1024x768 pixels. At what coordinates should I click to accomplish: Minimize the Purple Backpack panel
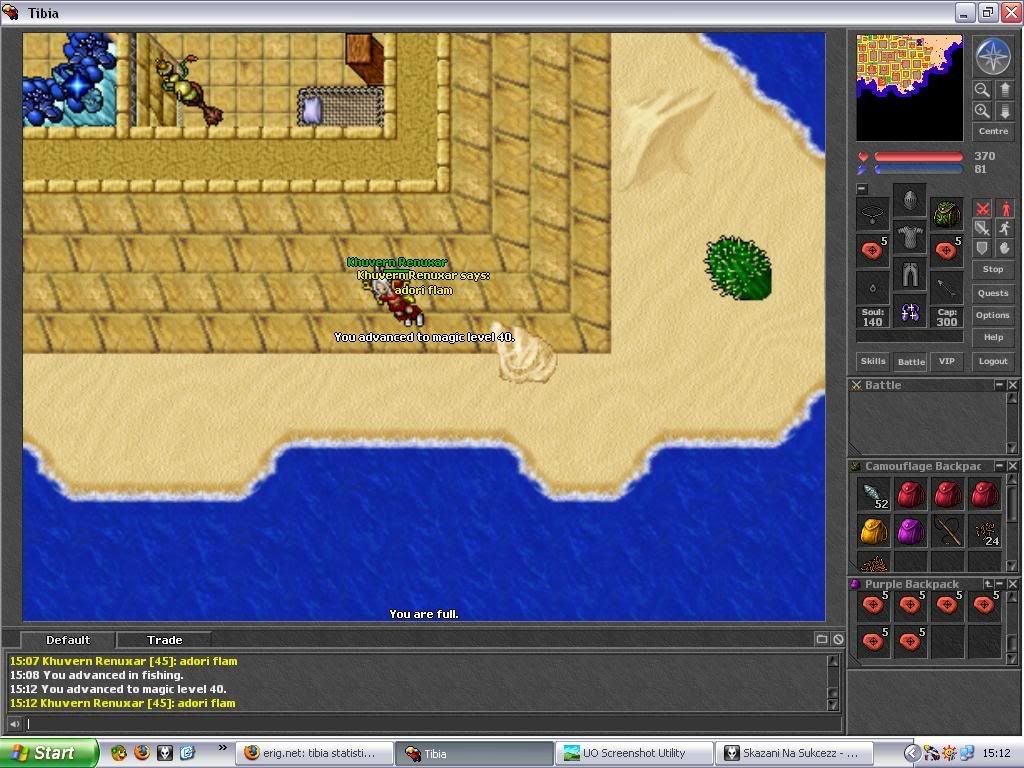[1000, 584]
